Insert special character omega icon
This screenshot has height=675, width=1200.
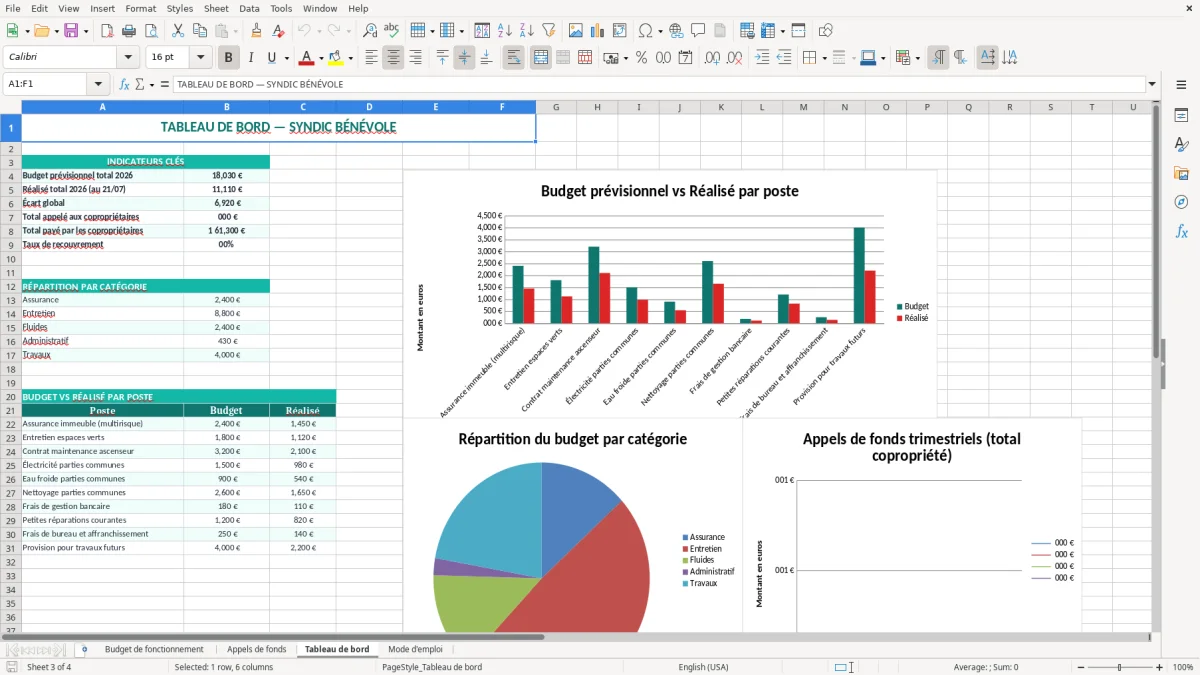[645, 31]
